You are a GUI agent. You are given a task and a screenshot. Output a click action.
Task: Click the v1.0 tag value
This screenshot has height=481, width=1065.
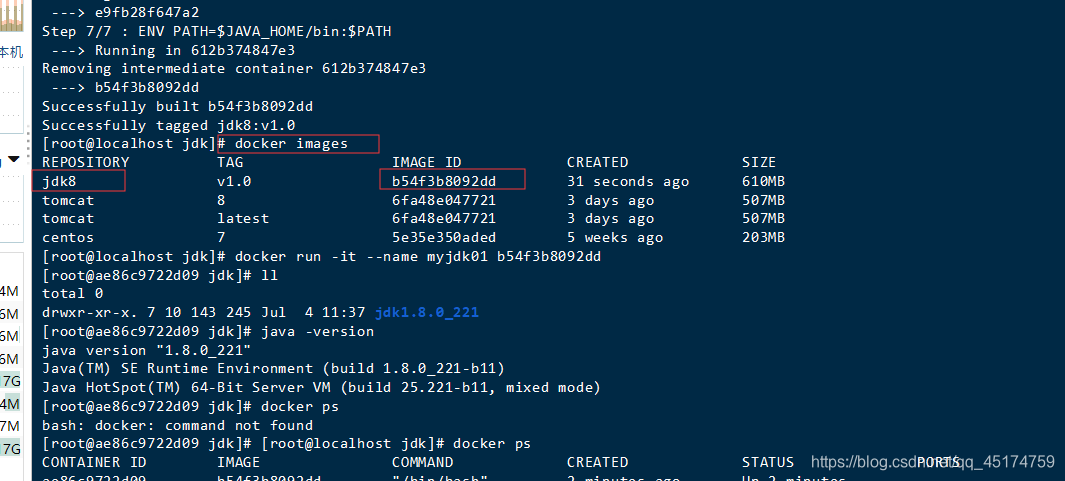[x=234, y=181]
